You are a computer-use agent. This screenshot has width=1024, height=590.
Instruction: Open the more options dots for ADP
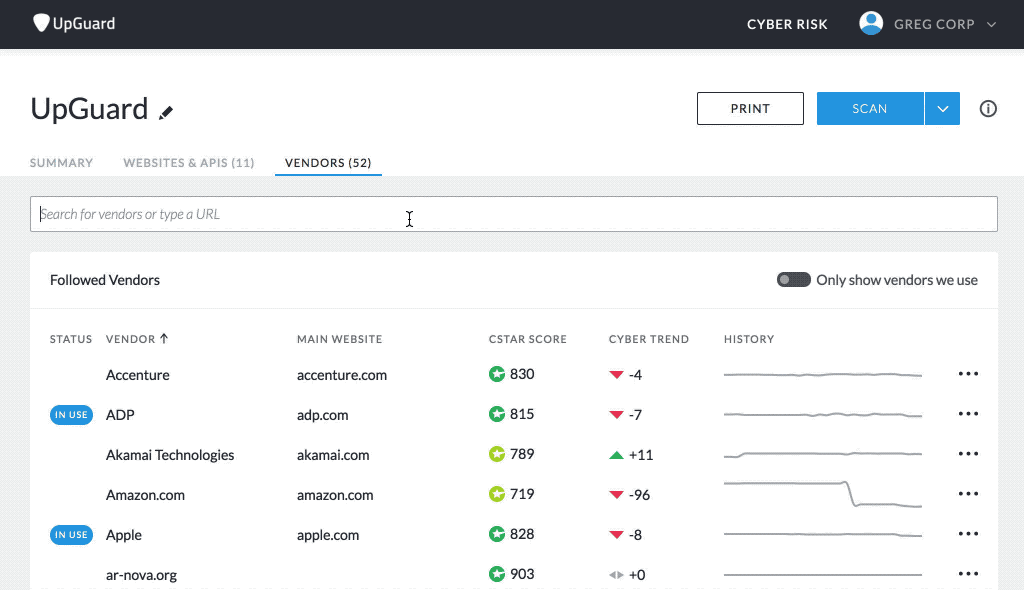click(x=968, y=414)
